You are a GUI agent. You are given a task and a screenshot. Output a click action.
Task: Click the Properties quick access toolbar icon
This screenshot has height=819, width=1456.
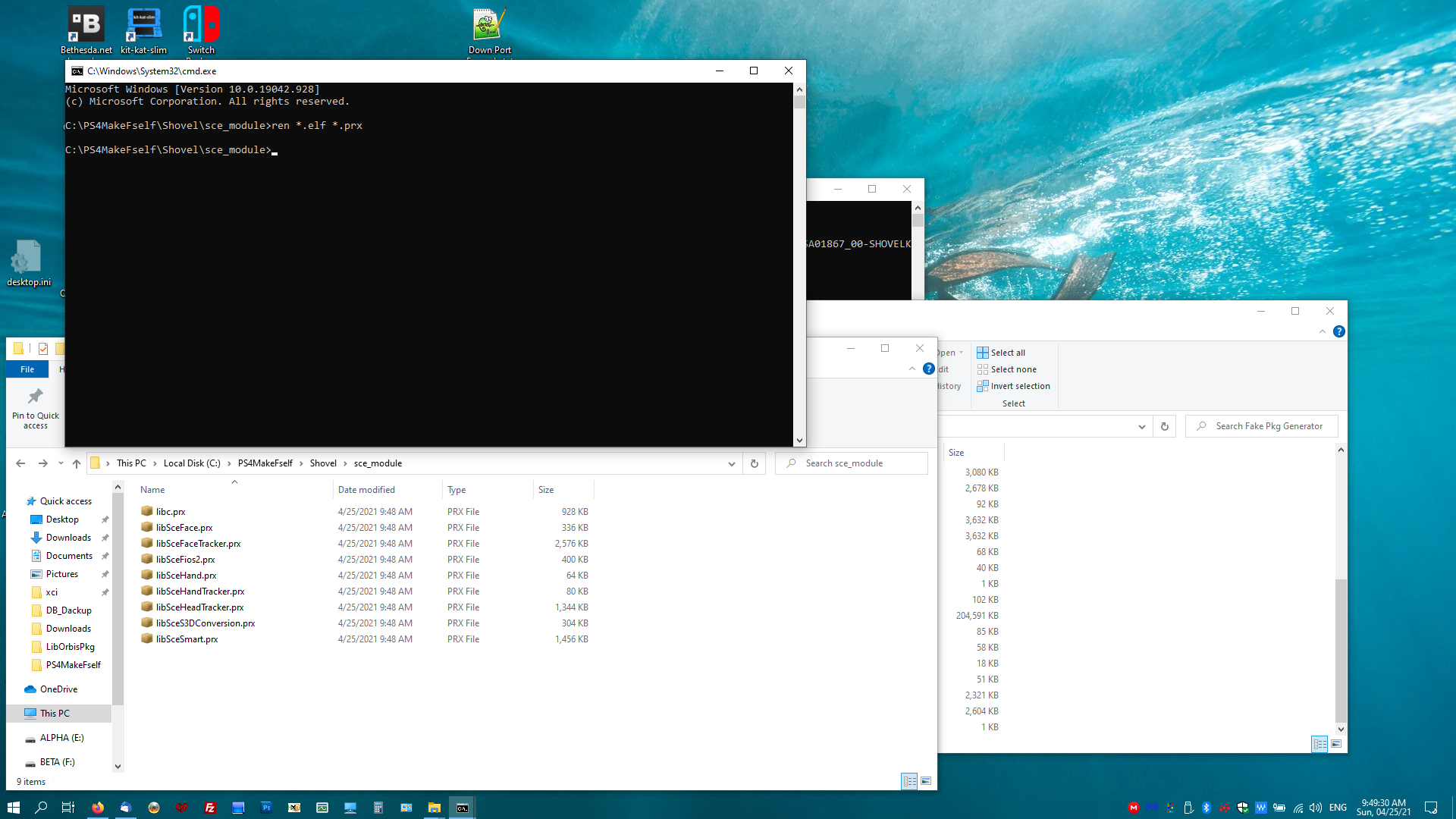point(43,348)
